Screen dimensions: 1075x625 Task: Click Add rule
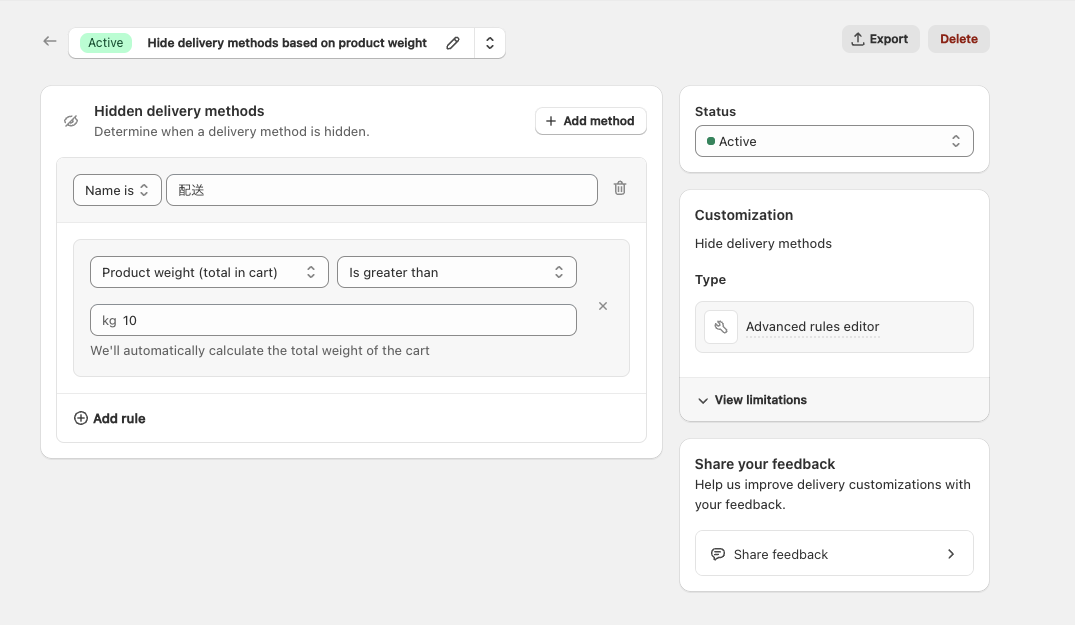click(110, 418)
